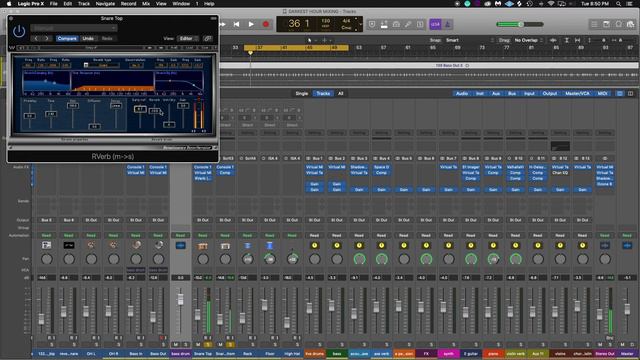Open the Track menu
The height and width of the screenshot is (360, 640).
pyautogui.click(x=84, y=4)
